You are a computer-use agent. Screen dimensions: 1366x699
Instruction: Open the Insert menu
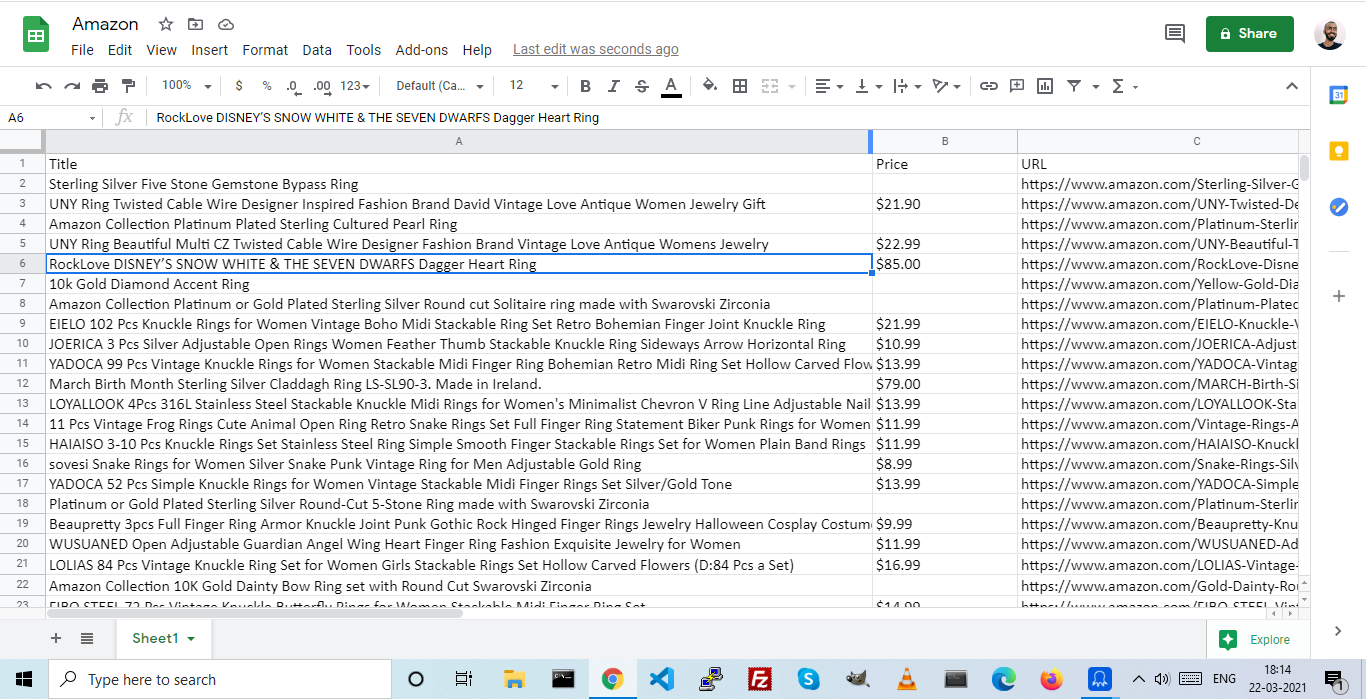click(x=210, y=50)
